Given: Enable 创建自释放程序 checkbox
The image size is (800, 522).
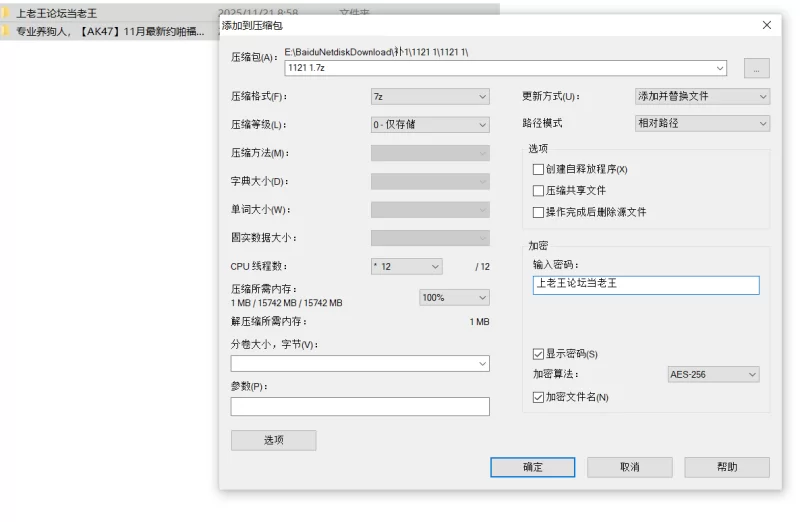Looking at the screenshot, I should [538, 169].
